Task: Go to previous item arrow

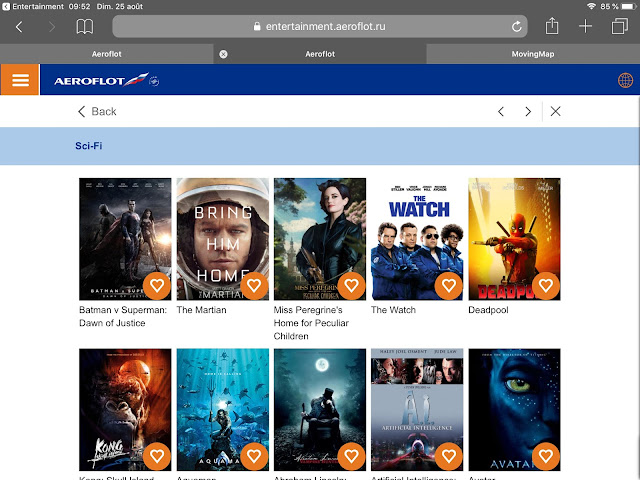Action: 501,111
